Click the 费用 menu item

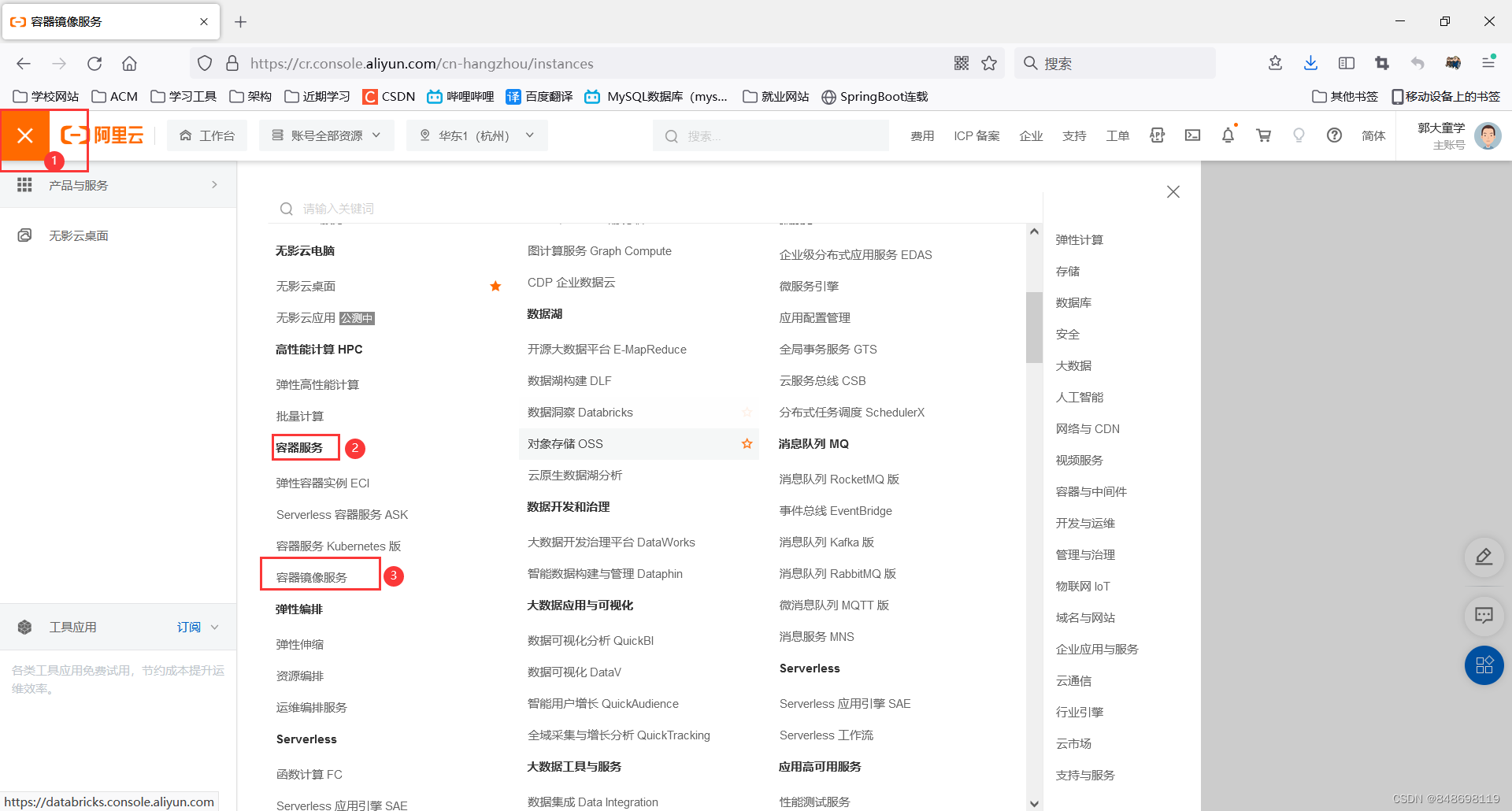click(921, 135)
